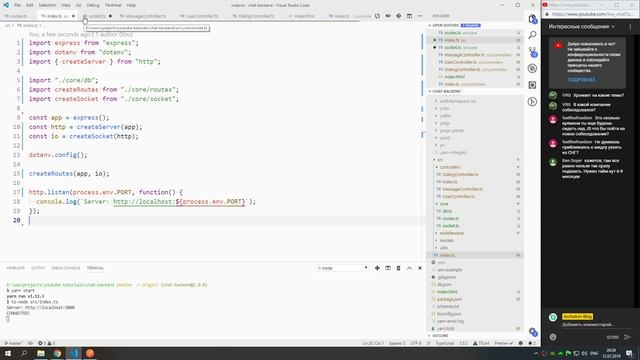Open the File menu

click(17, 5)
